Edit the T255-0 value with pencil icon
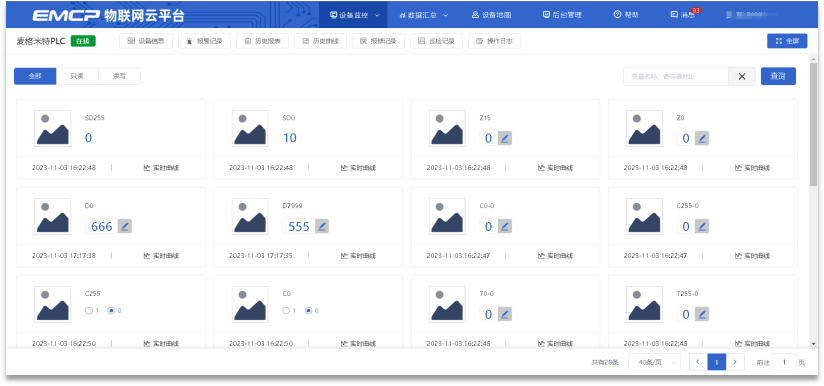The height and width of the screenshot is (386, 824). coord(702,314)
